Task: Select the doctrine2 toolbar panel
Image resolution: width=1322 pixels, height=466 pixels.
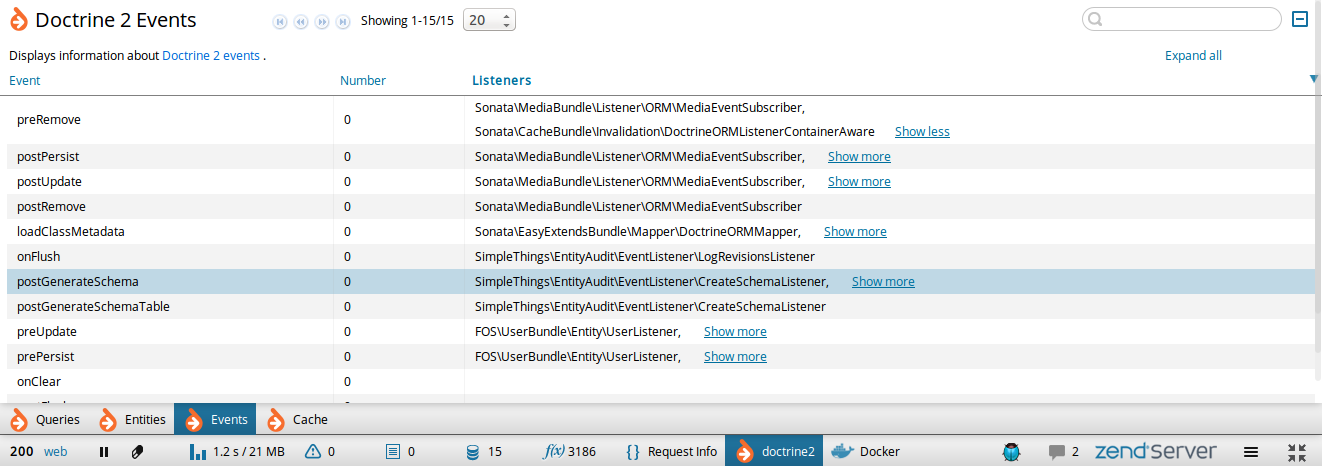Action: (774, 451)
